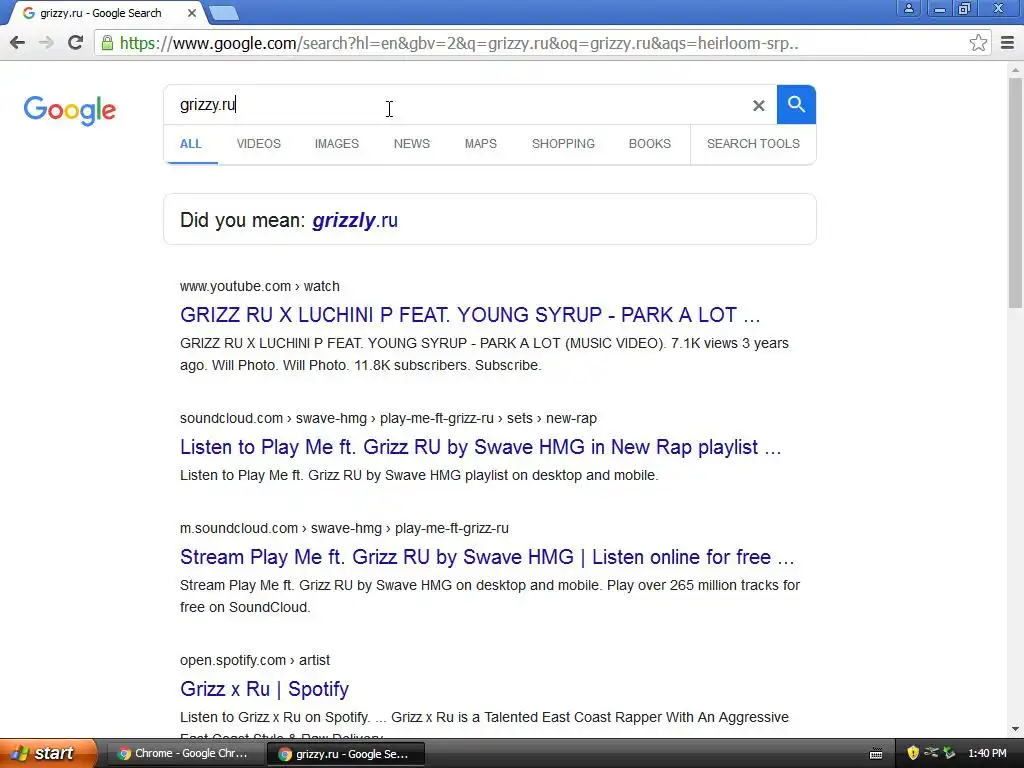Screen dimensions: 1024x768
Task: Bookmark this page with the star icon
Action: [x=978, y=43]
